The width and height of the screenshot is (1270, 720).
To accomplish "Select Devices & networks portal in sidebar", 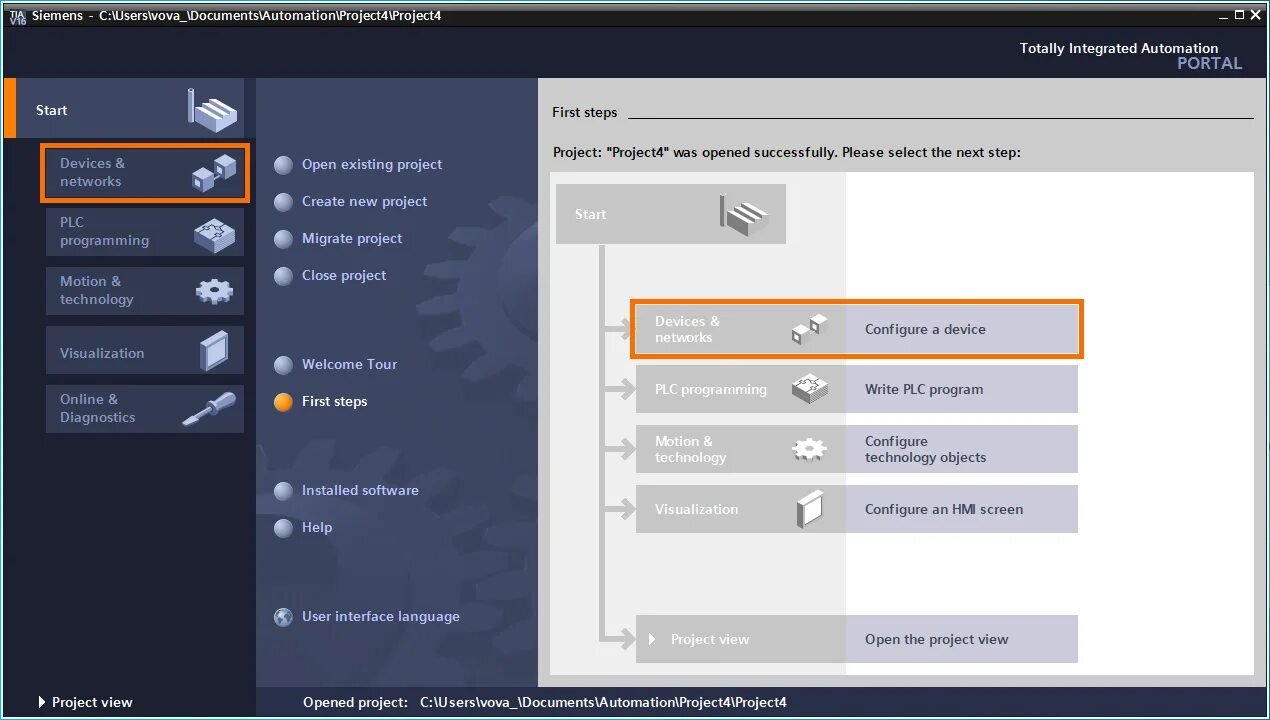I will (x=145, y=173).
